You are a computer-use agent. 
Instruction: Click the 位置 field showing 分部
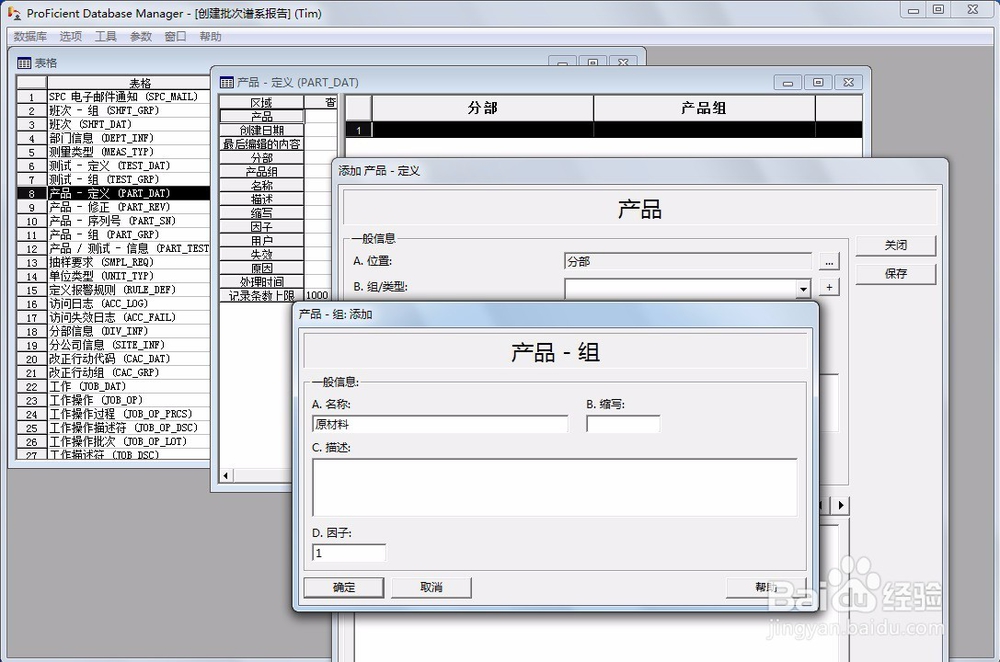tap(688, 261)
